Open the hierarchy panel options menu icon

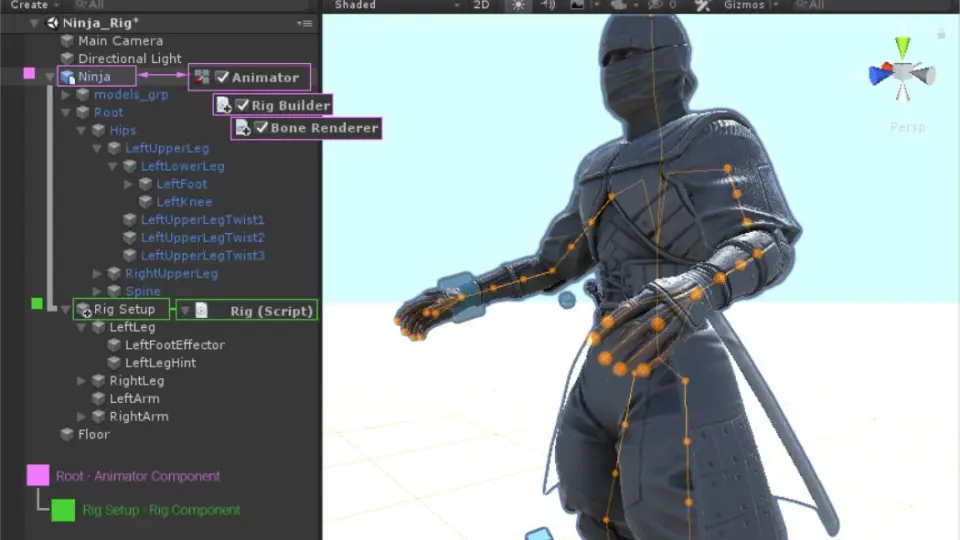click(x=304, y=23)
